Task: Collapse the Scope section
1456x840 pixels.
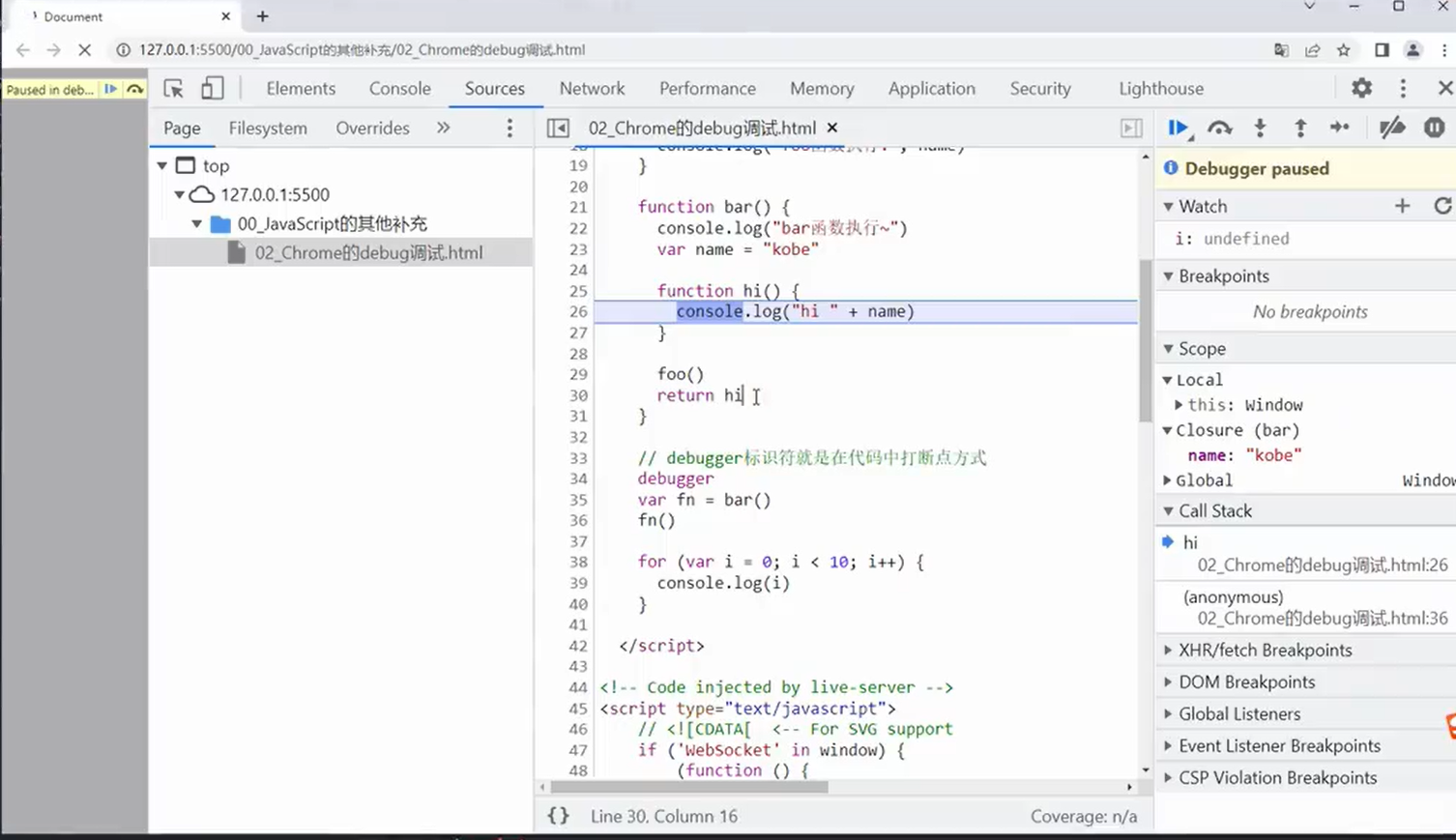Action: tap(1168, 349)
